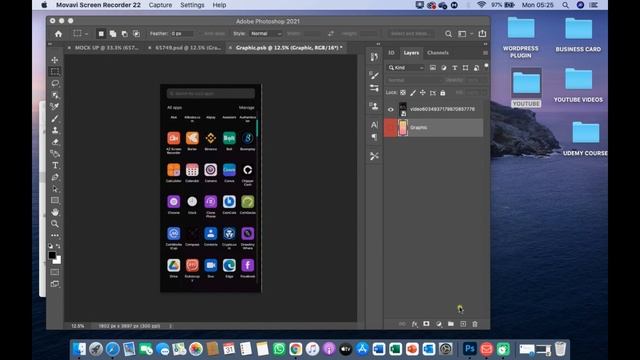Click the Delete layer trash icon
Screen dimensions: 640x360
[475, 324]
